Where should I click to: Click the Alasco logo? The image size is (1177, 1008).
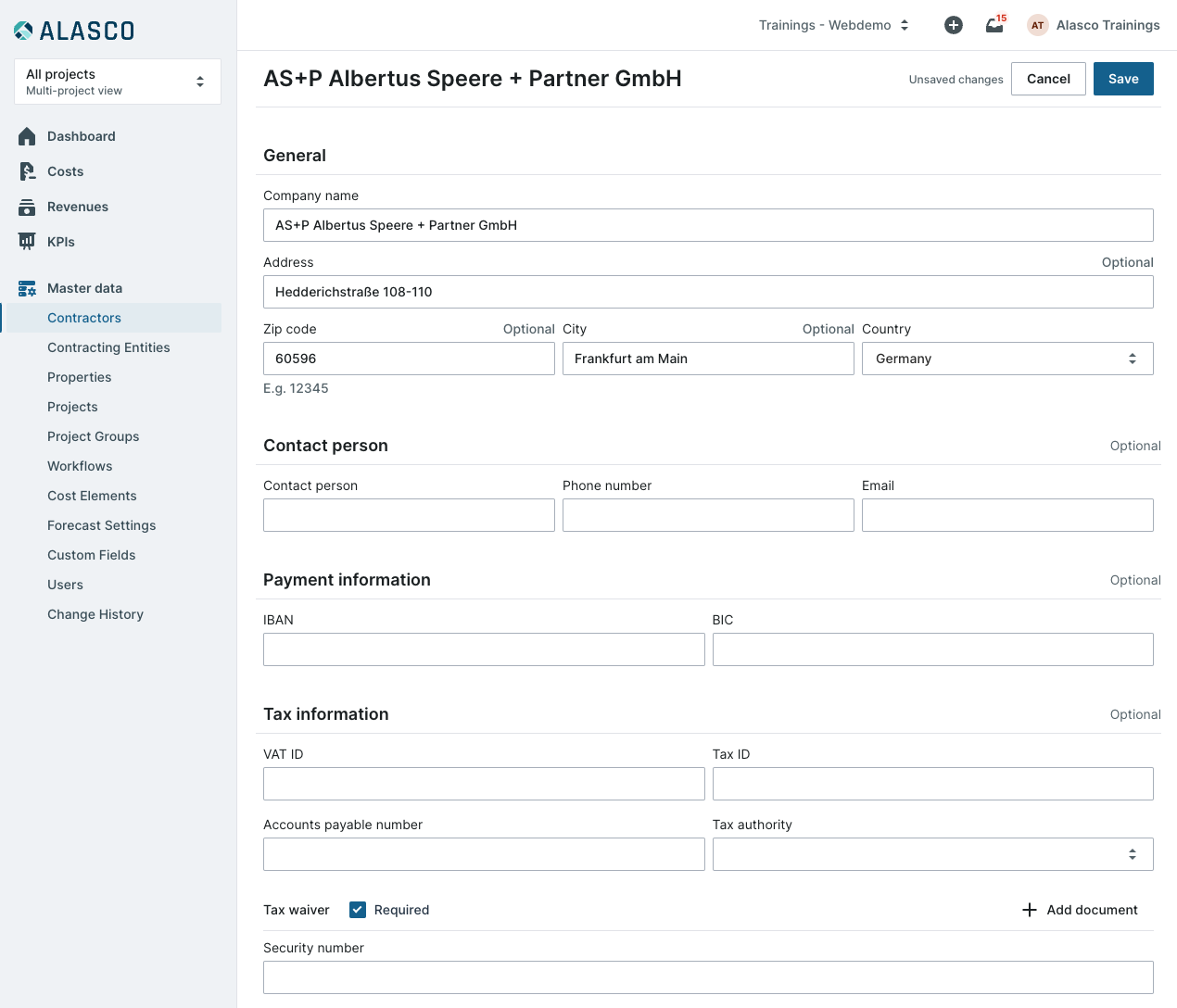click(74, 31)
